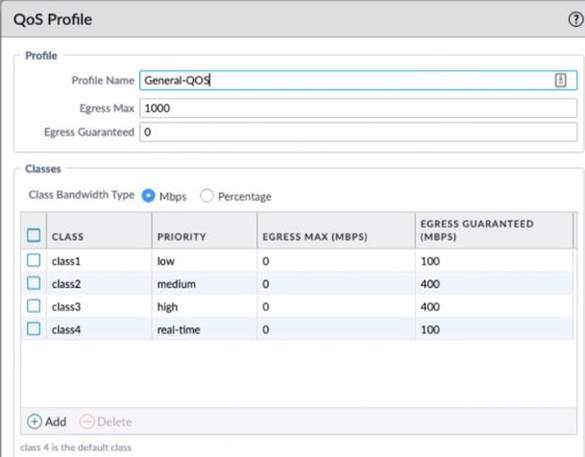Open priority cell showing real-time
The width and height of the screenshot is (585, 457).
coord(204,329)
